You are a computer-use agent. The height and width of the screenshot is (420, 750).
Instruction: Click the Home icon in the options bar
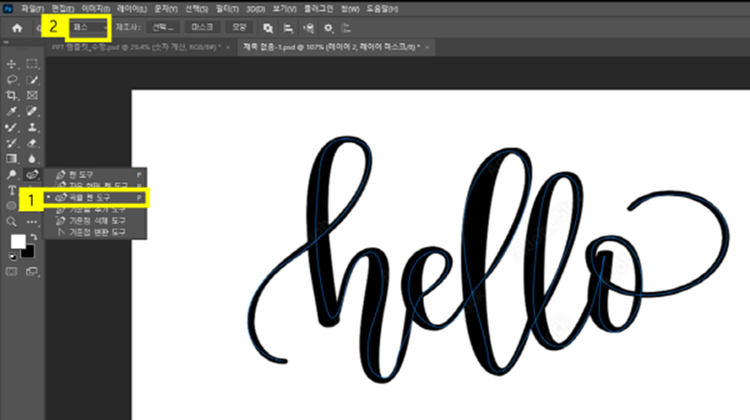point(17,28)
